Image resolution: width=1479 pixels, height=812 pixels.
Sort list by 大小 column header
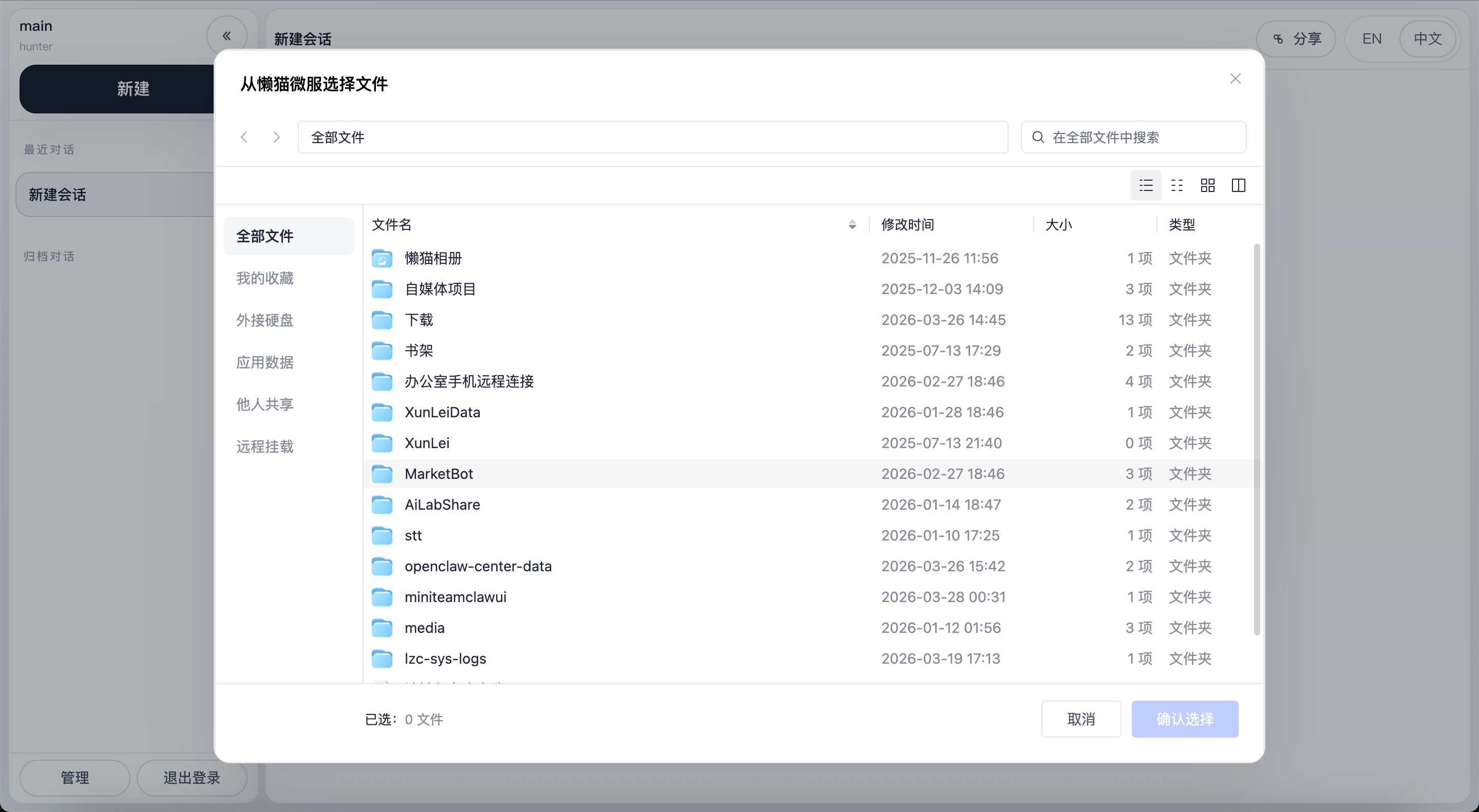tap(1059, 224)
